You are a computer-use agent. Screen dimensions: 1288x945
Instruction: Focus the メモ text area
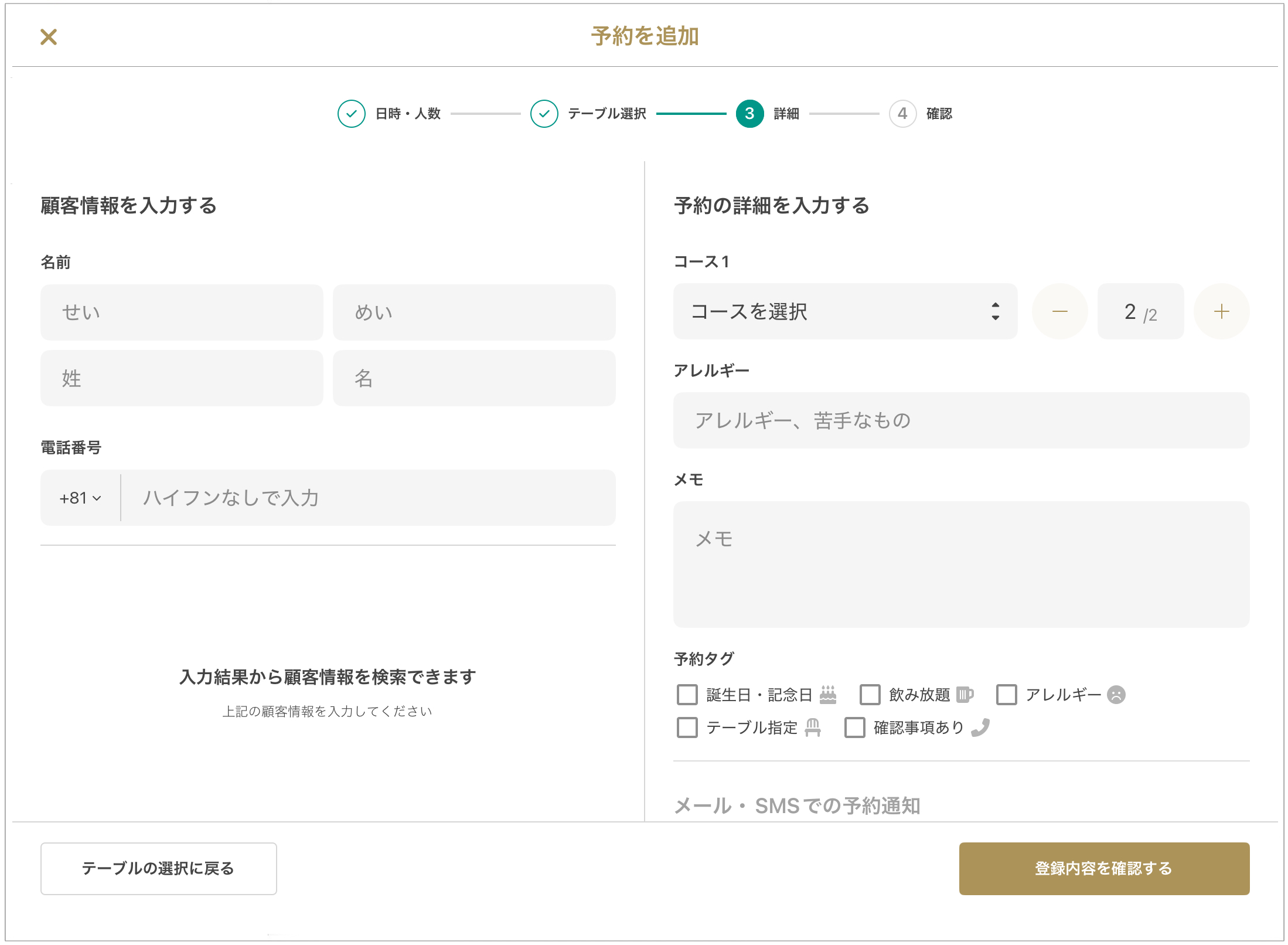coord(960,564)
